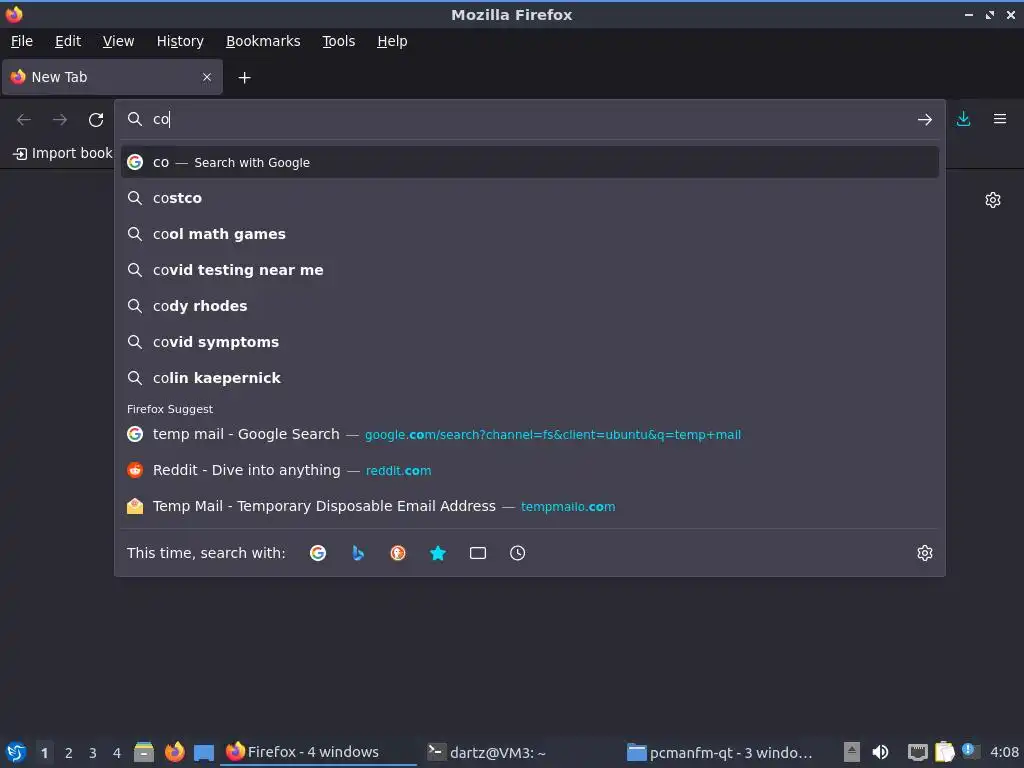Click the update notifier tray icon

970,751
